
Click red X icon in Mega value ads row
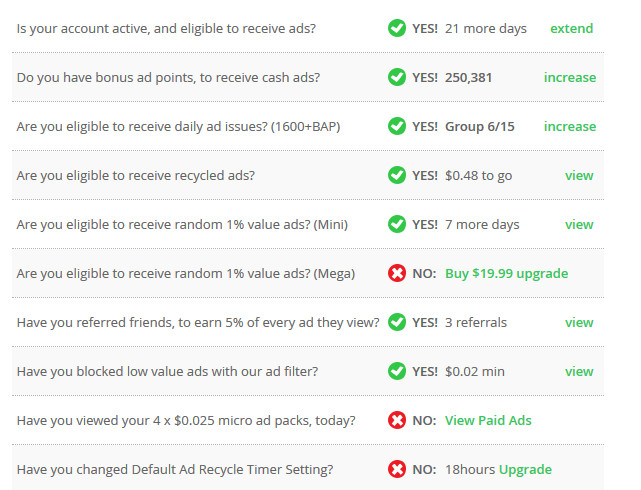tap(397, 273)
